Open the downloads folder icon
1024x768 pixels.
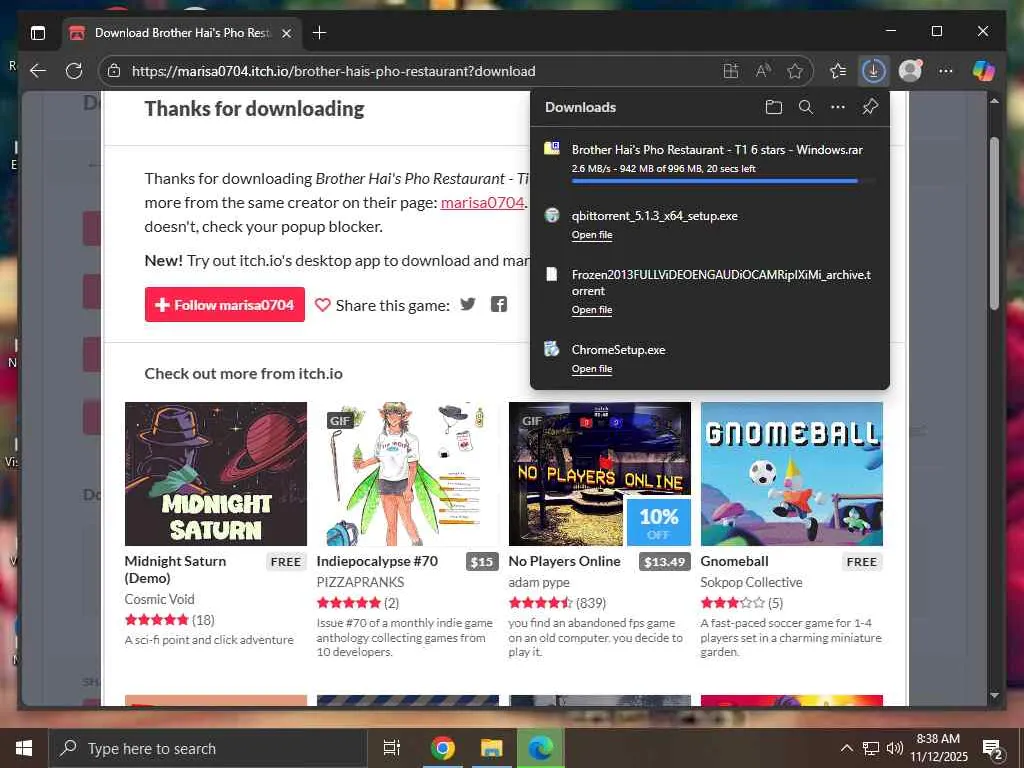773,107
